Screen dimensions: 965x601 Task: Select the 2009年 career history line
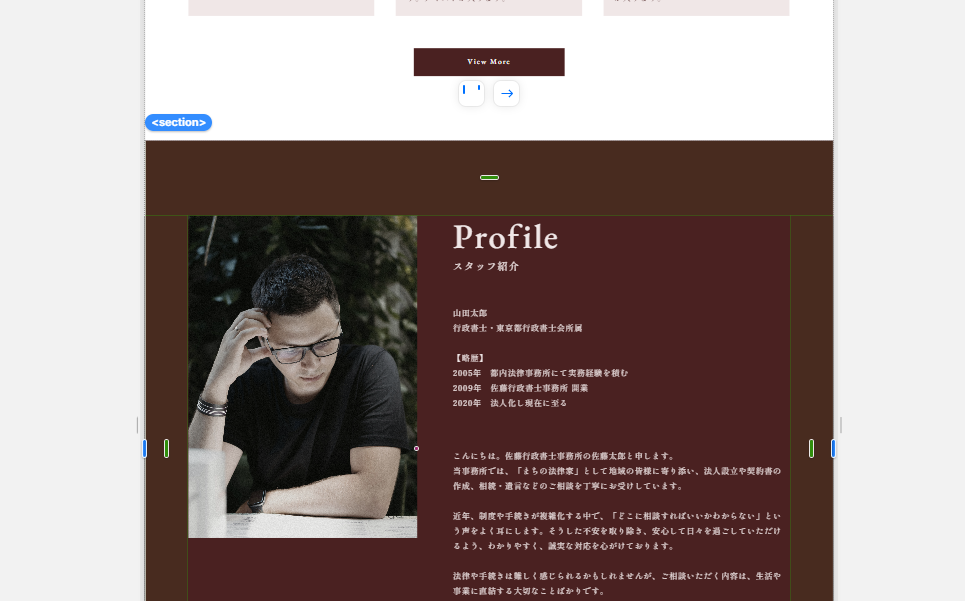click(x=520, y=388)
